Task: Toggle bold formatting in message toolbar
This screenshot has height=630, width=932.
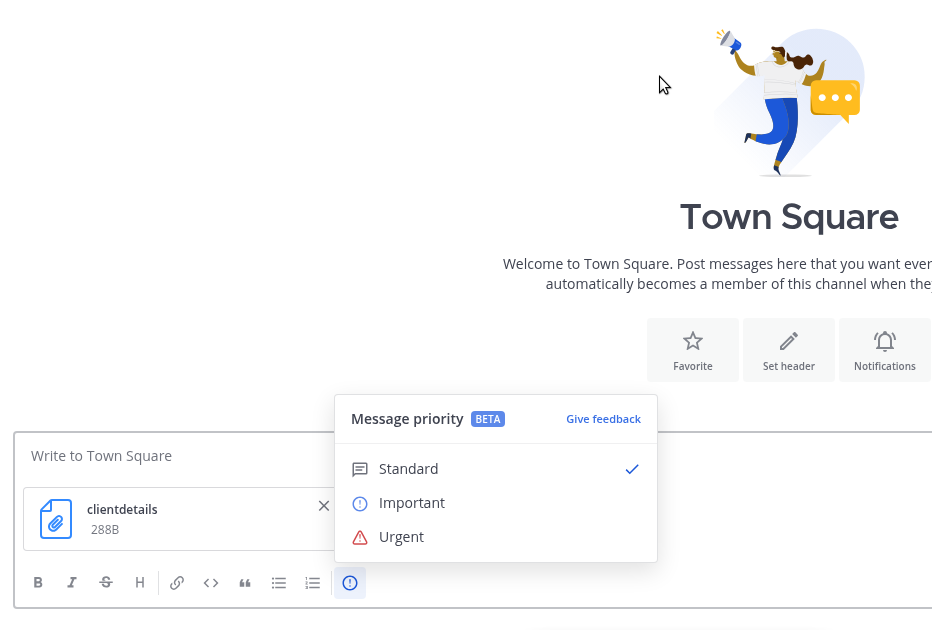Action: click(38, 582)
